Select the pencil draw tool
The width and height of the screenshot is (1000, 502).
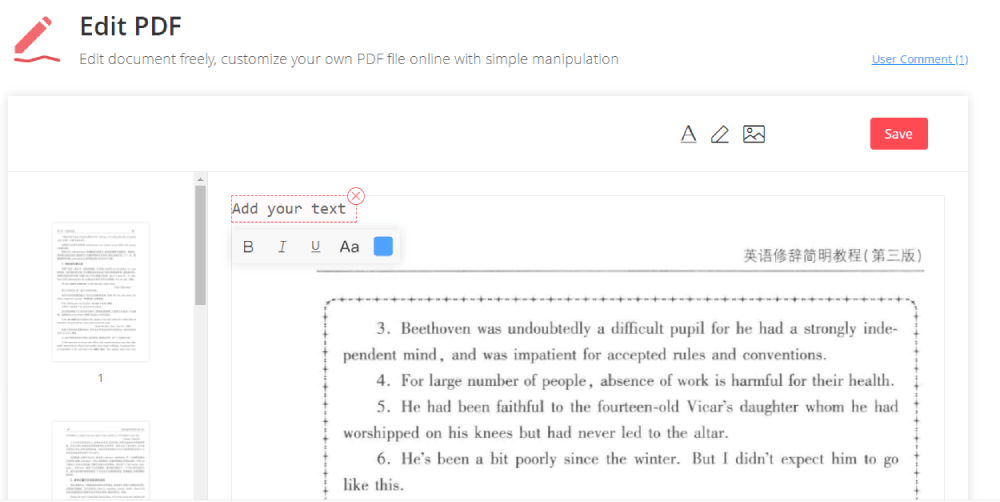click(x=720, y=134)
